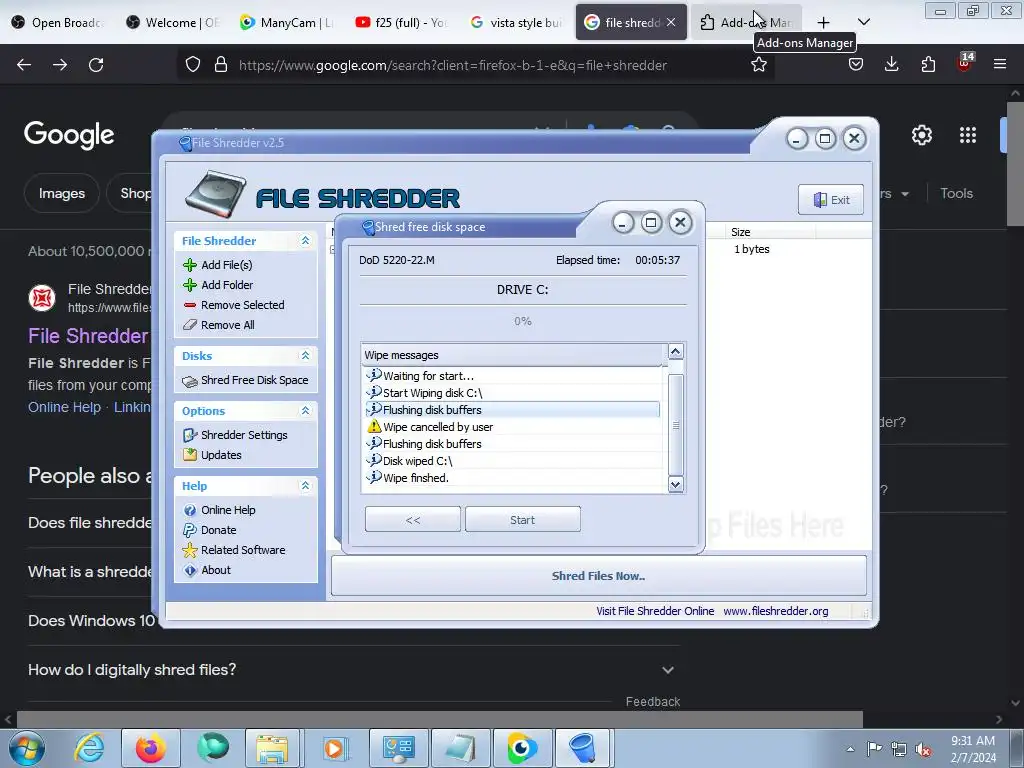Switch to the vista style browser tab

(516, 22)
